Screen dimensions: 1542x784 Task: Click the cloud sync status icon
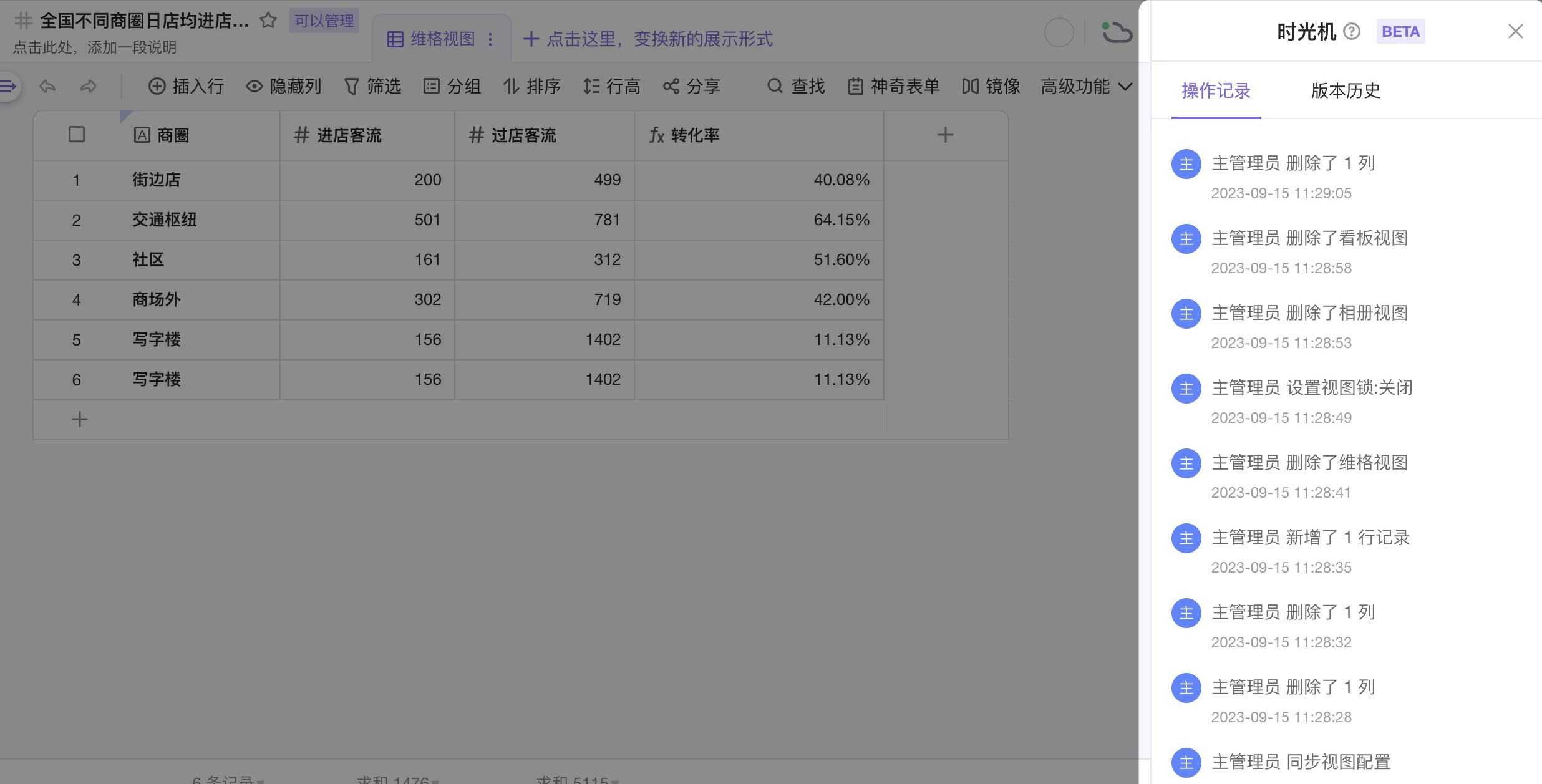(x=1116, y=32)
